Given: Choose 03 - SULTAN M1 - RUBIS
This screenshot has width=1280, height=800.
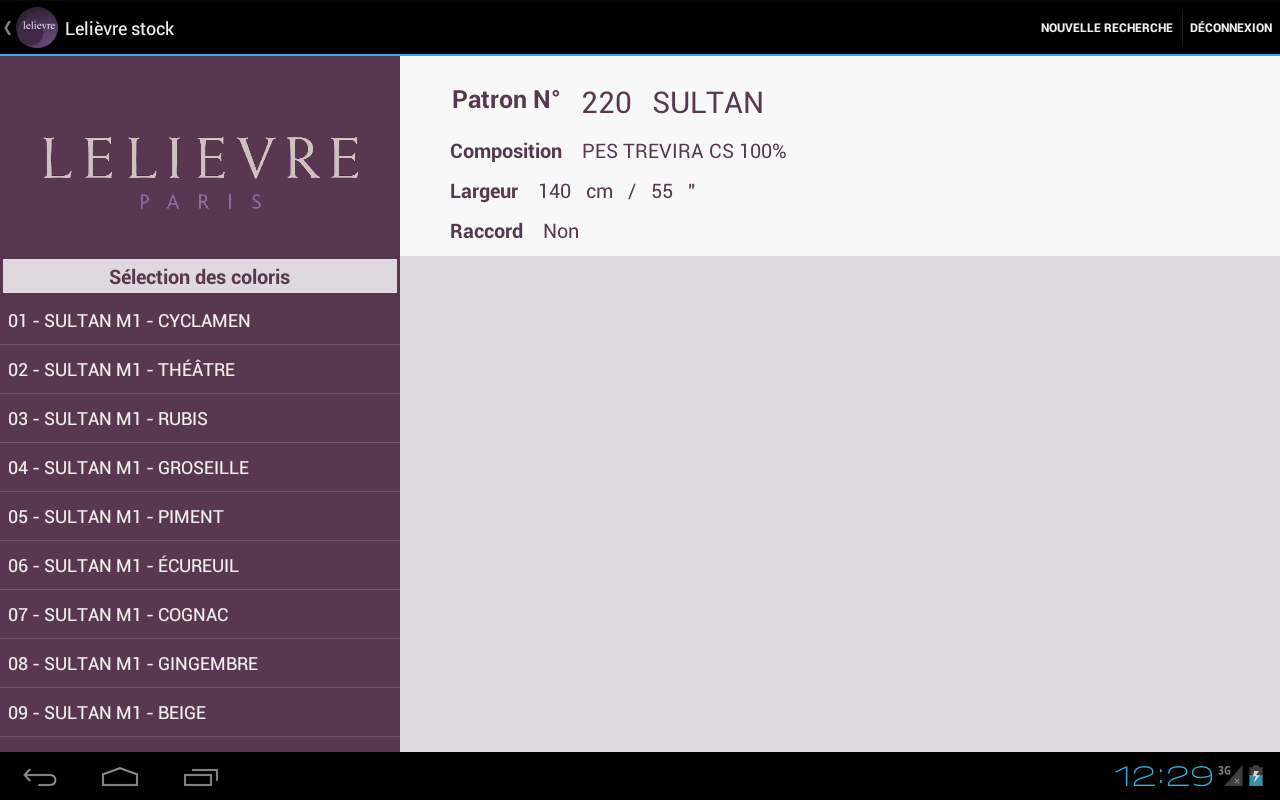Looking at the screenshot, I should click(200, 419).
